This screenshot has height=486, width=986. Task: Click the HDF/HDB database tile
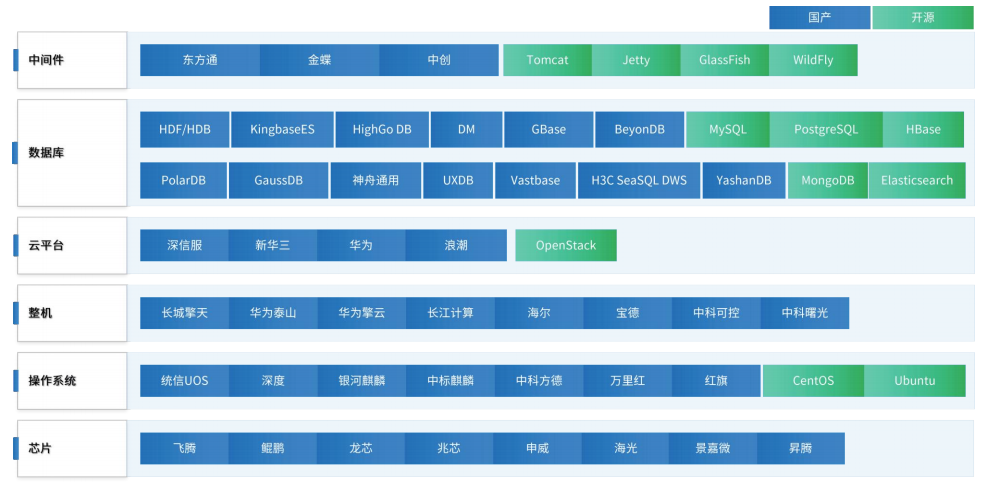tap(185, 130)
